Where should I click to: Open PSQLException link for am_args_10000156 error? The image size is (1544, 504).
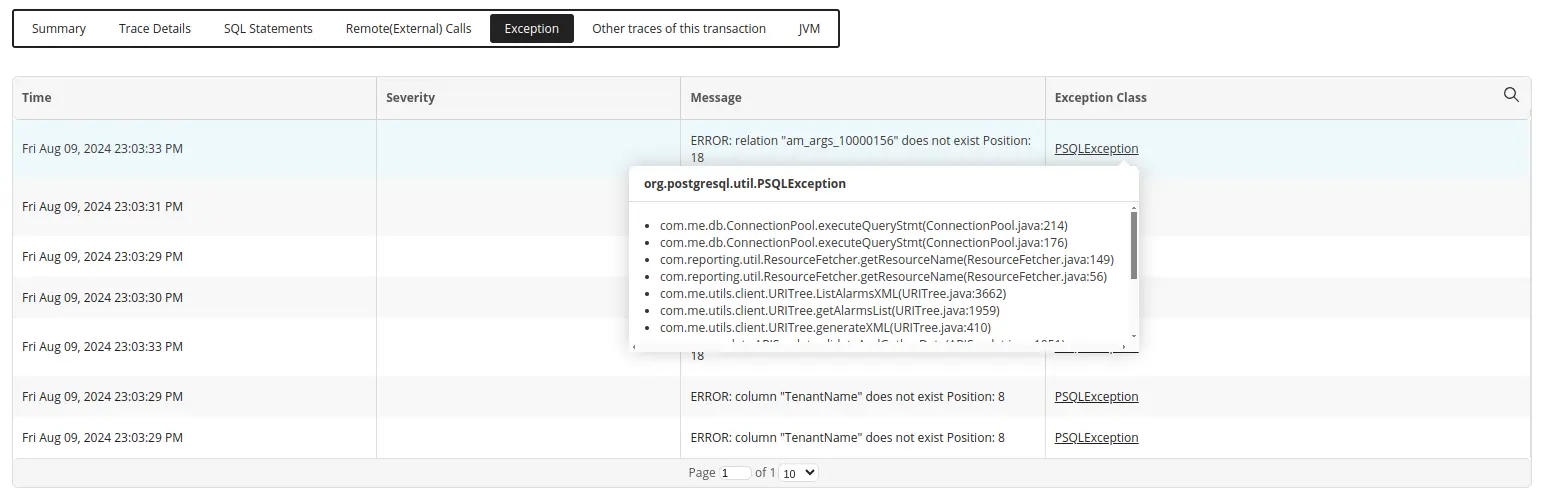[1096, 149]
